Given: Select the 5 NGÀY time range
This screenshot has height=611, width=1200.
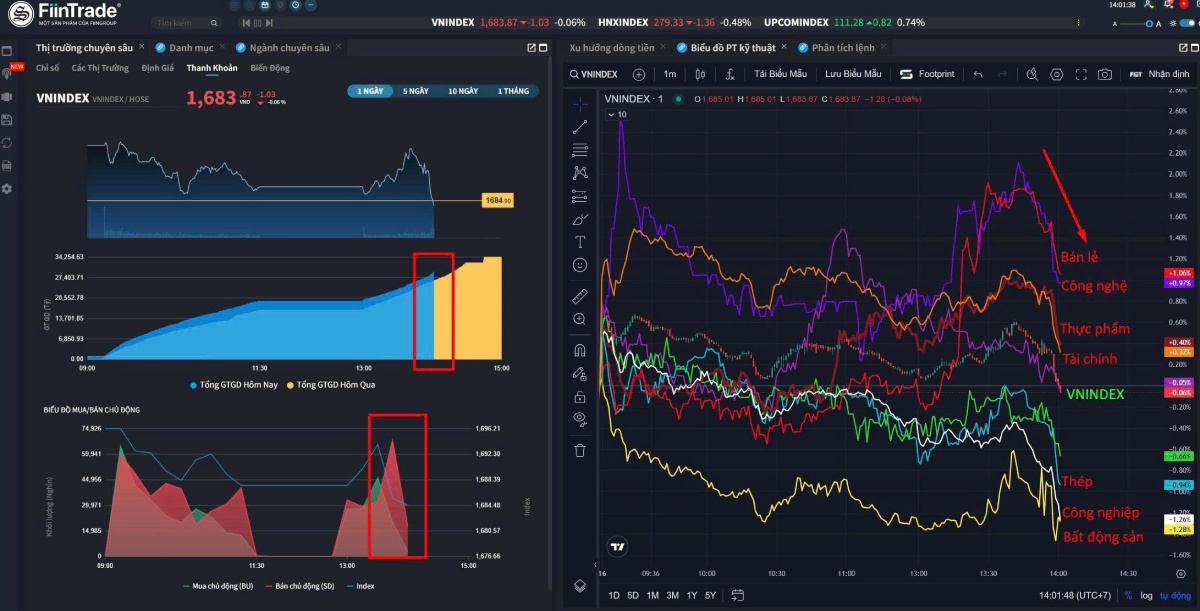Looking at the screenshot, I should coord(416,91).
